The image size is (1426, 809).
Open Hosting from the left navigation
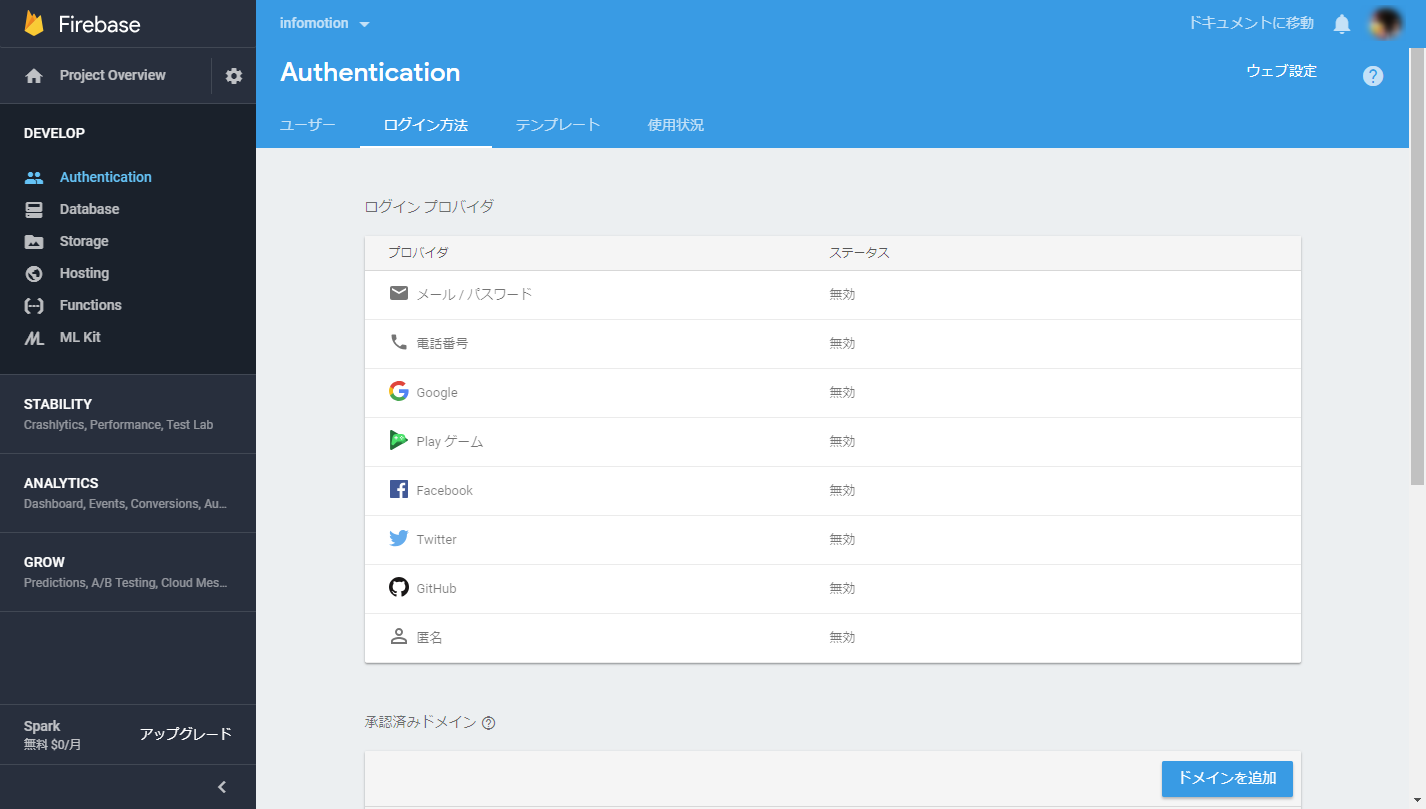[x=83, y=272]
